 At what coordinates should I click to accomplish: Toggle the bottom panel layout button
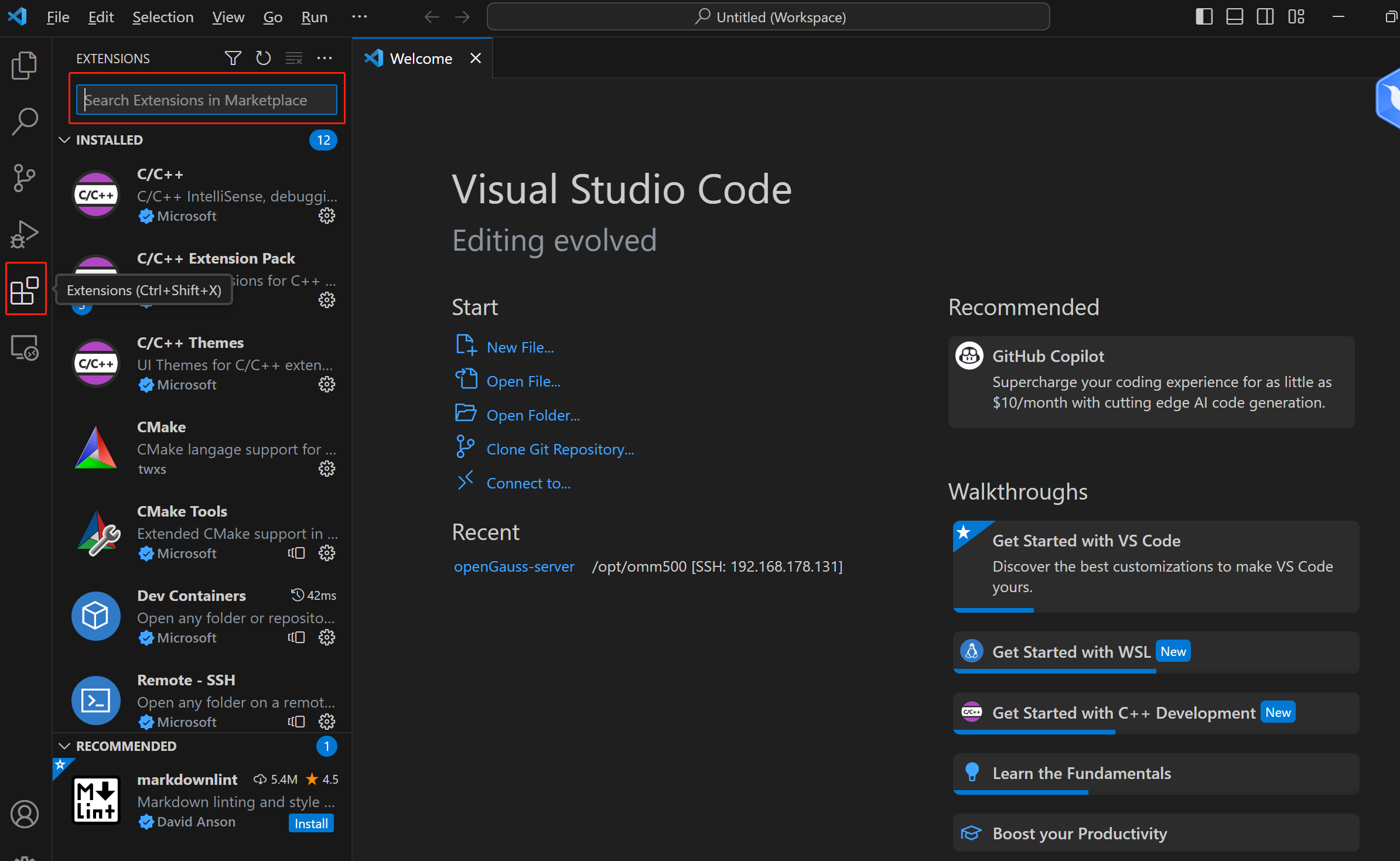pos(1234,17)
